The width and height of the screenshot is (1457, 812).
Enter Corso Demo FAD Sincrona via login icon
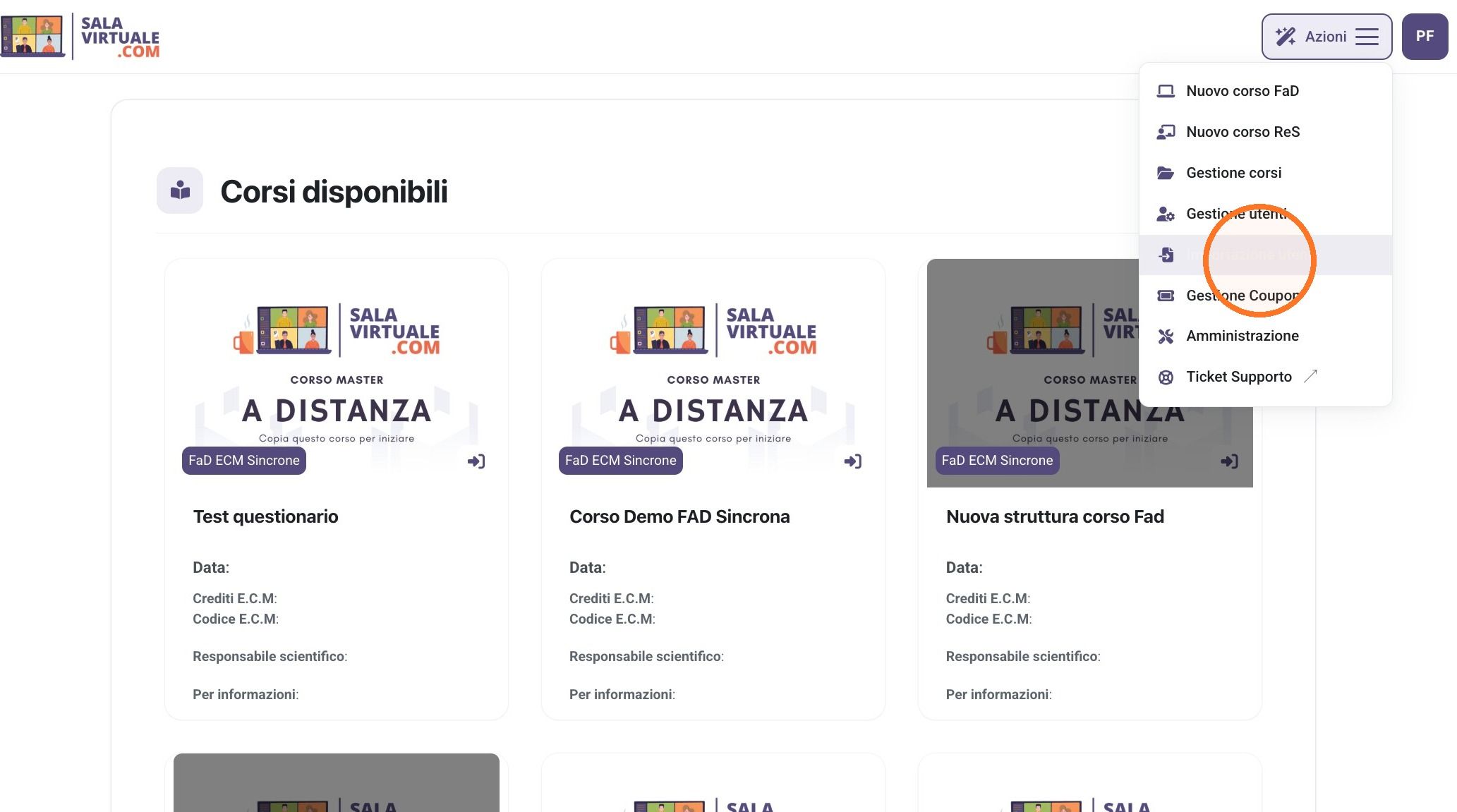[x=853, y=461]
